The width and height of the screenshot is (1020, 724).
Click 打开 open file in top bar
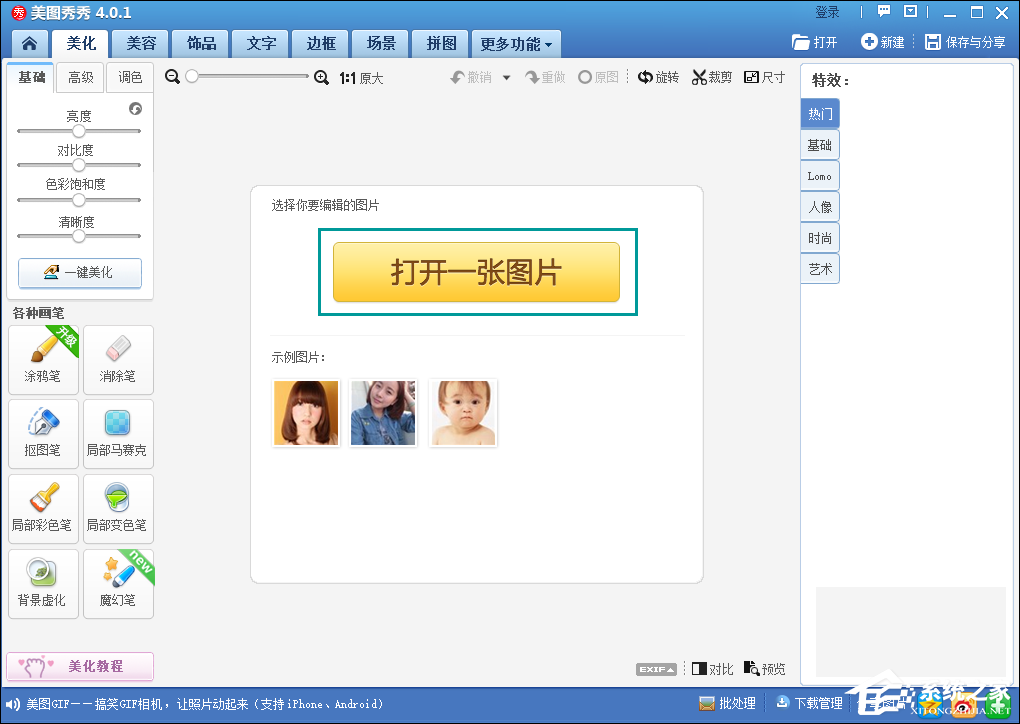coord(814,42)
